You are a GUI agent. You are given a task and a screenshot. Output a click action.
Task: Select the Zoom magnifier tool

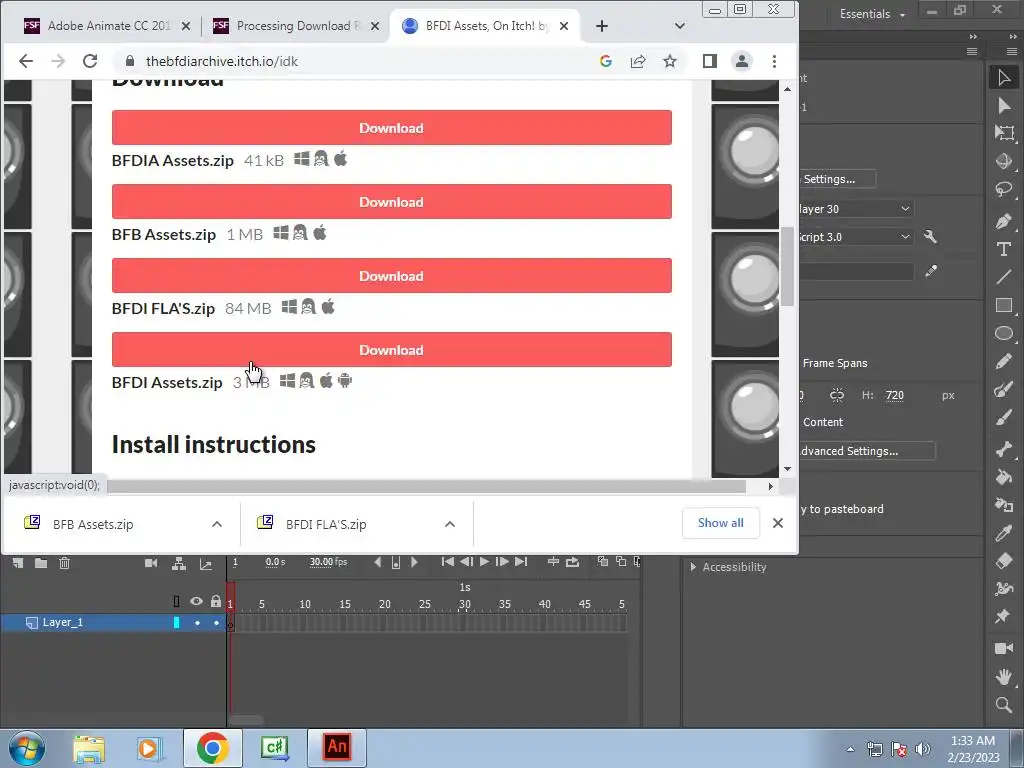1004,705
